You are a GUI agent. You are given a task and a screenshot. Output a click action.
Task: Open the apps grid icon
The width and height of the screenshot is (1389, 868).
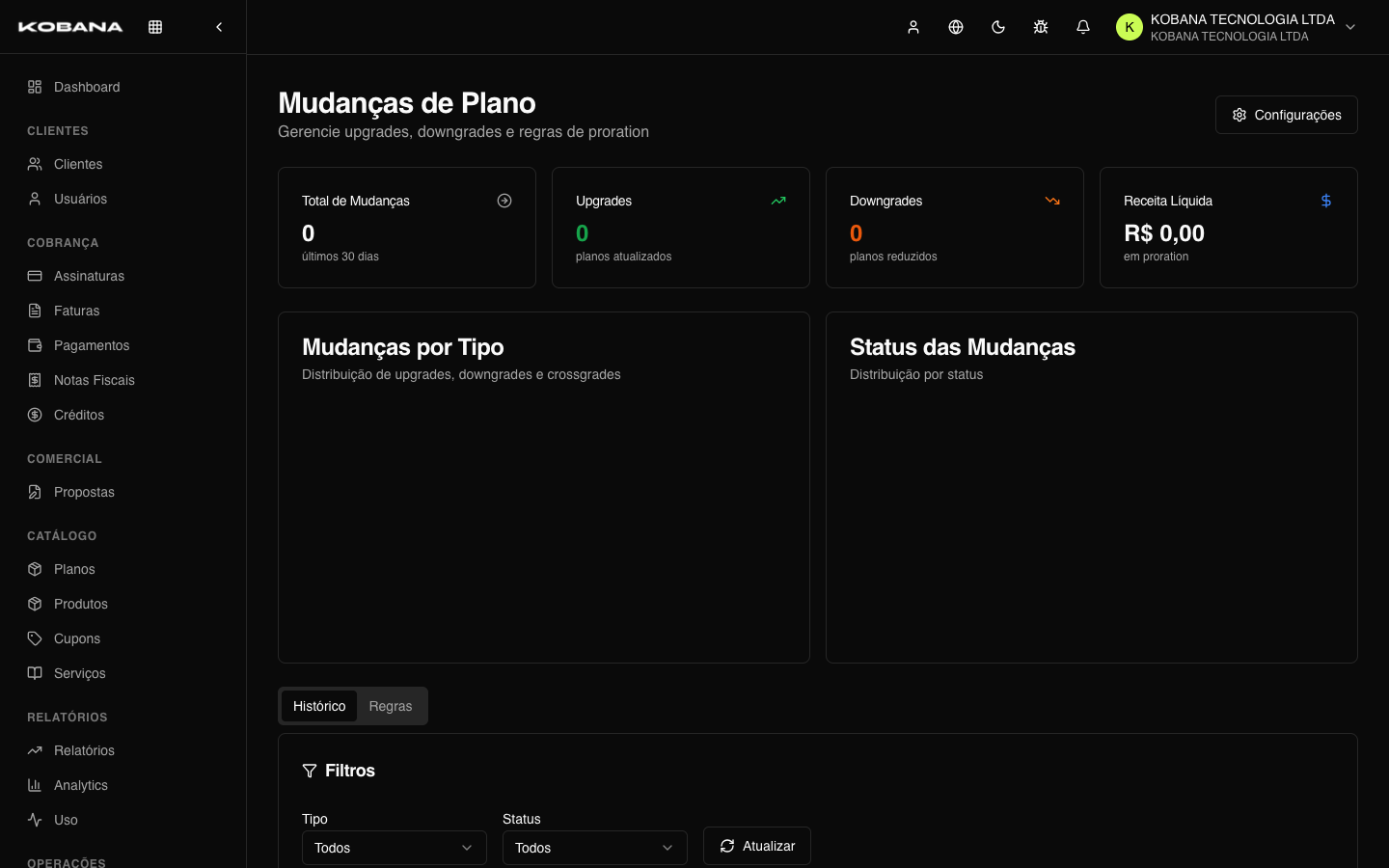click(155, 27)
